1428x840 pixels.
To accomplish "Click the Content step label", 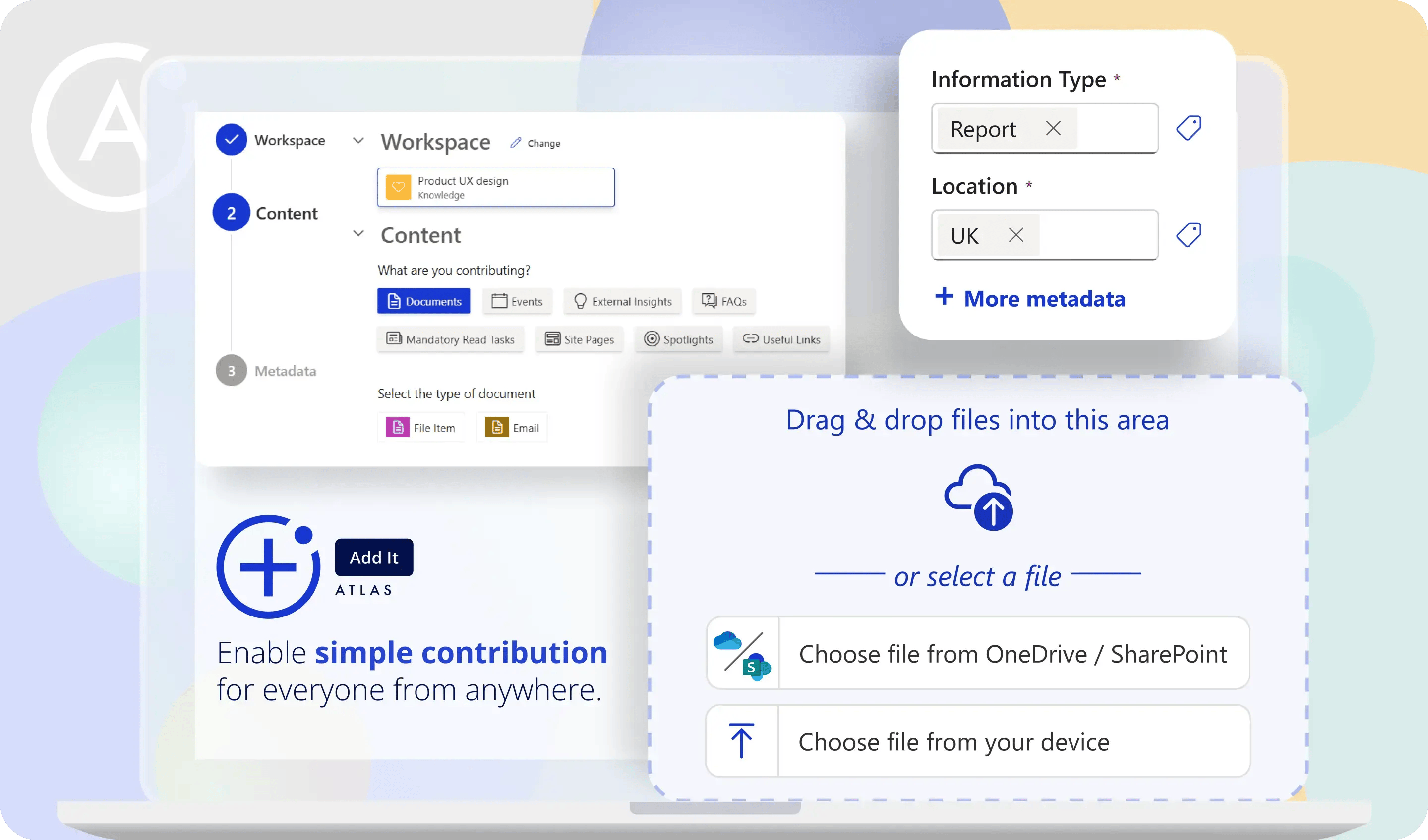I will pos(287,214).
